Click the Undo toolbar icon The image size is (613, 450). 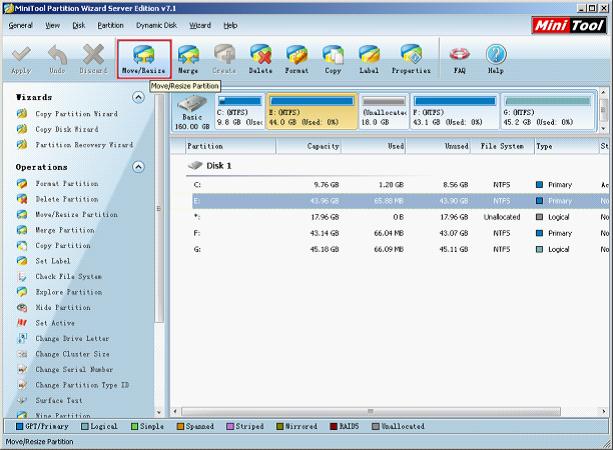tap(57, 59)
